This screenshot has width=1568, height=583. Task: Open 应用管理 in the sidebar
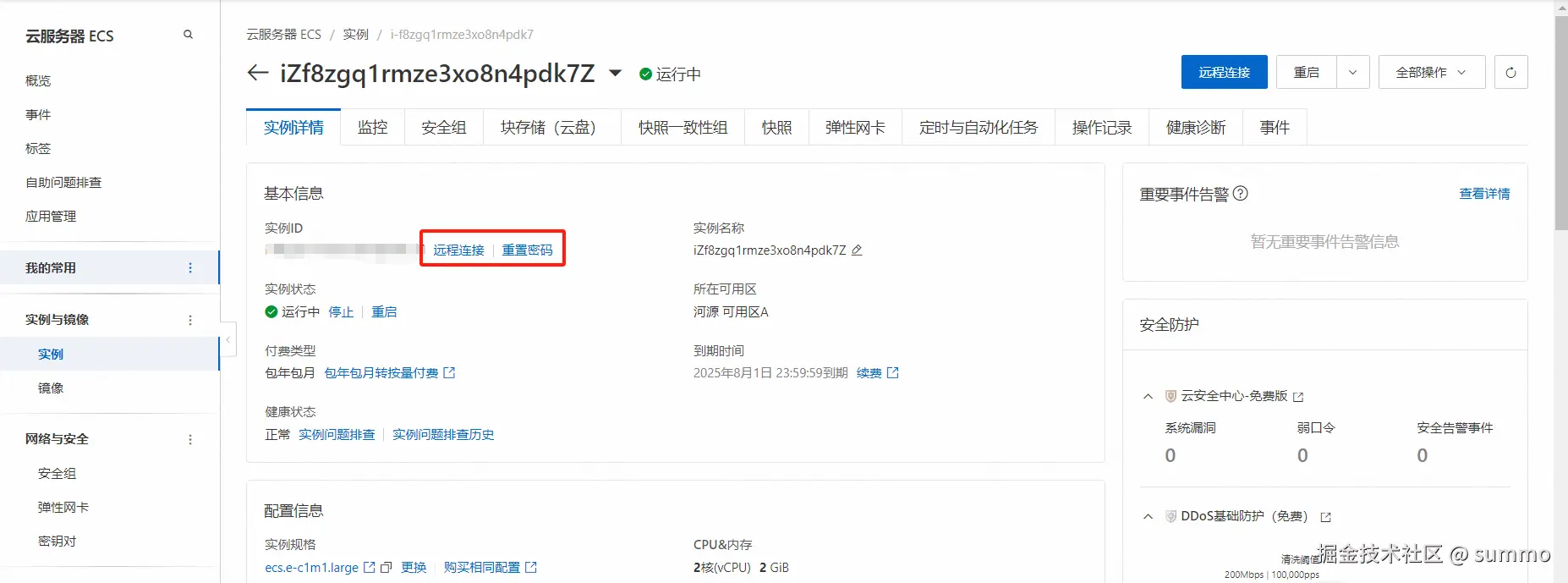coord(51,216)
